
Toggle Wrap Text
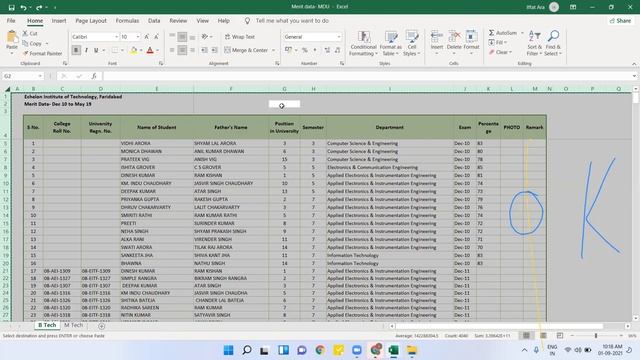pyautogui.click(x=240, y=37)
